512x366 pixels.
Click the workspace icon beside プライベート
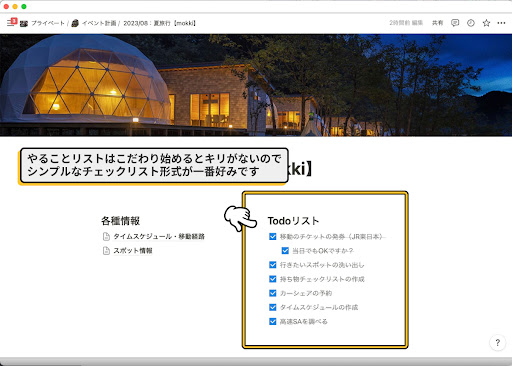click(x=24, y=23)
